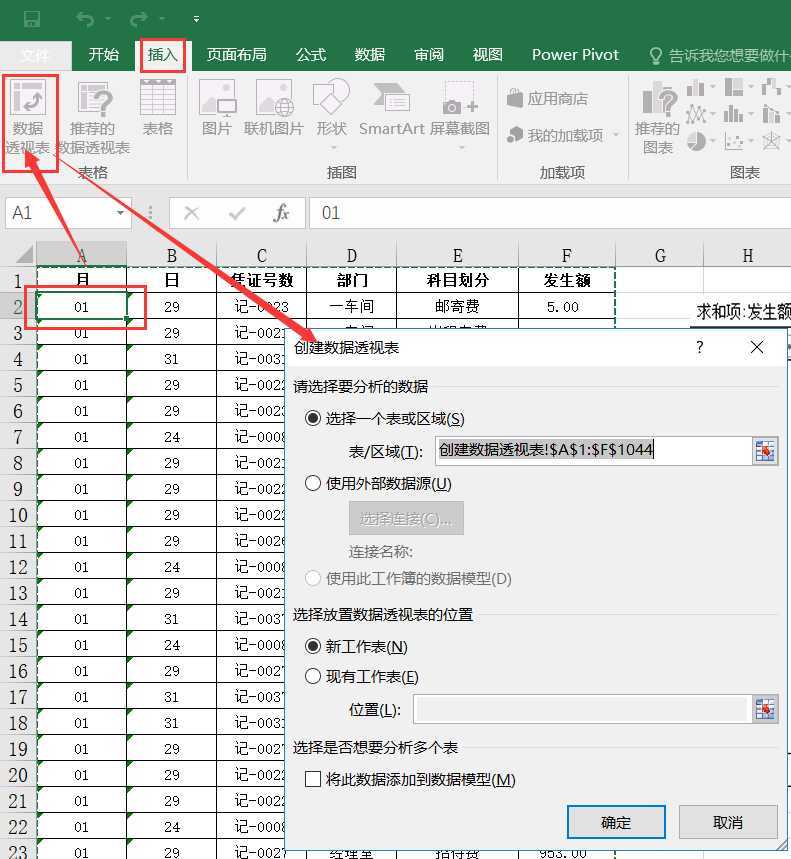This screenshot has height=859, width=791.
Task: Click the Screenshot (屏幕截图) icon
Action: (460, 114)
